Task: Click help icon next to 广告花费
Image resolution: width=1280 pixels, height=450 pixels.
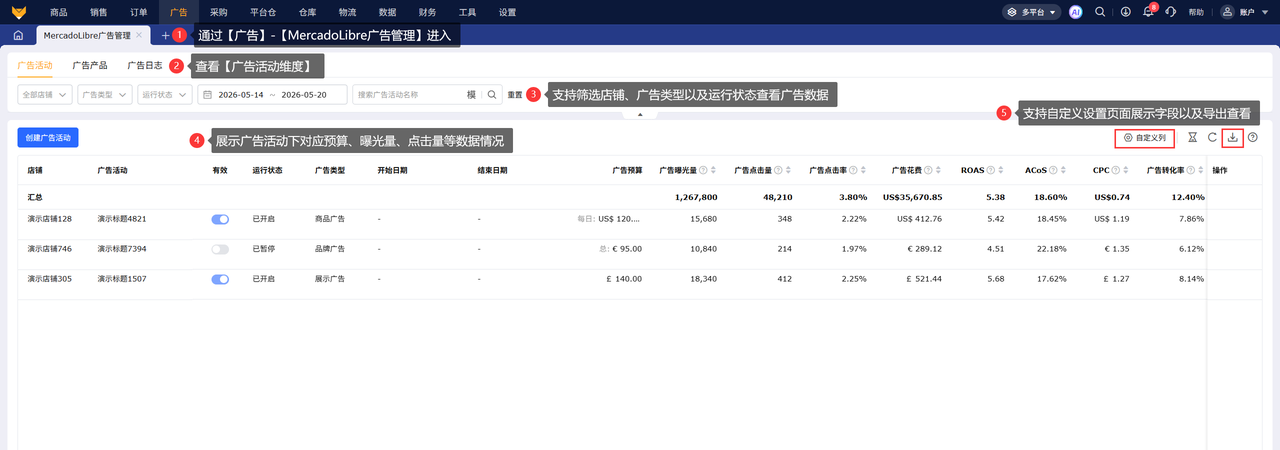Action: point(928,170)
